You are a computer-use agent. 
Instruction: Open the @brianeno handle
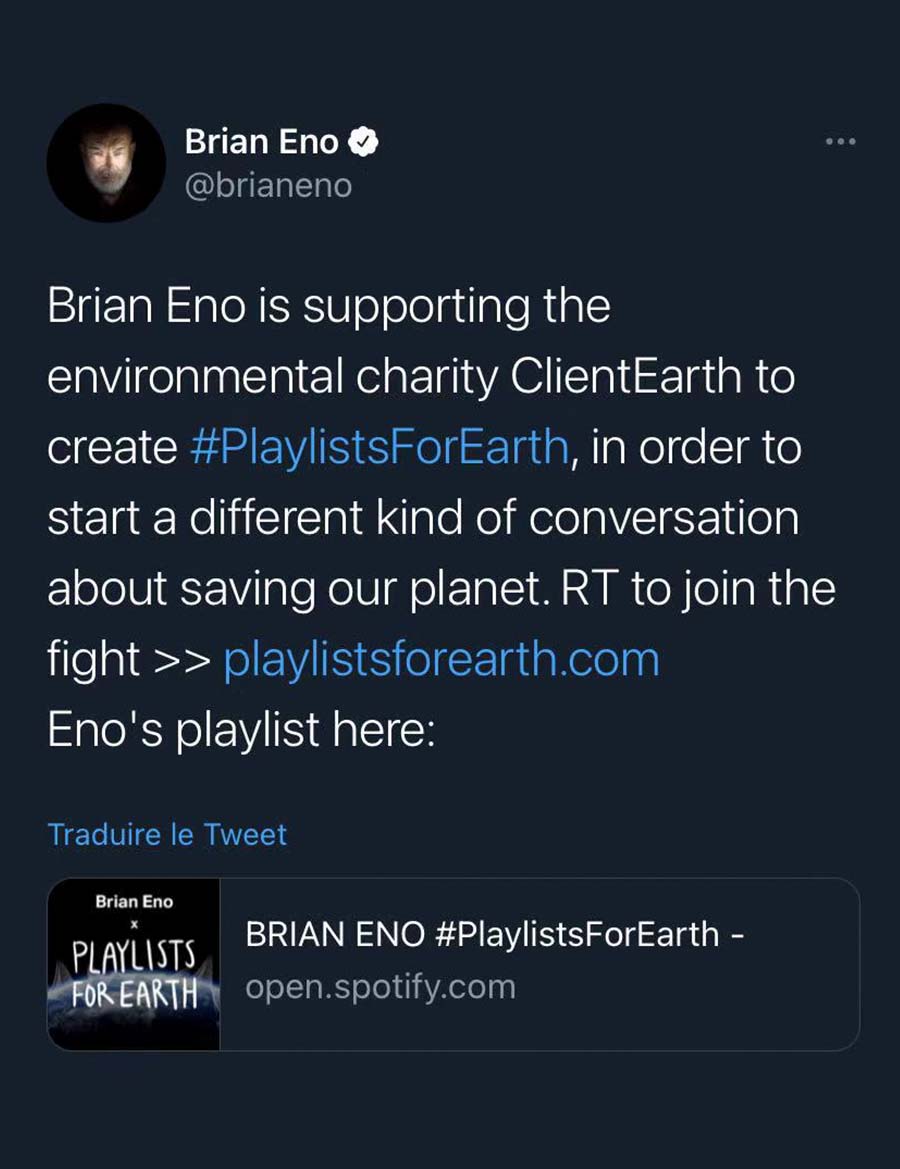pyautogui.click(x=268, y=186)
